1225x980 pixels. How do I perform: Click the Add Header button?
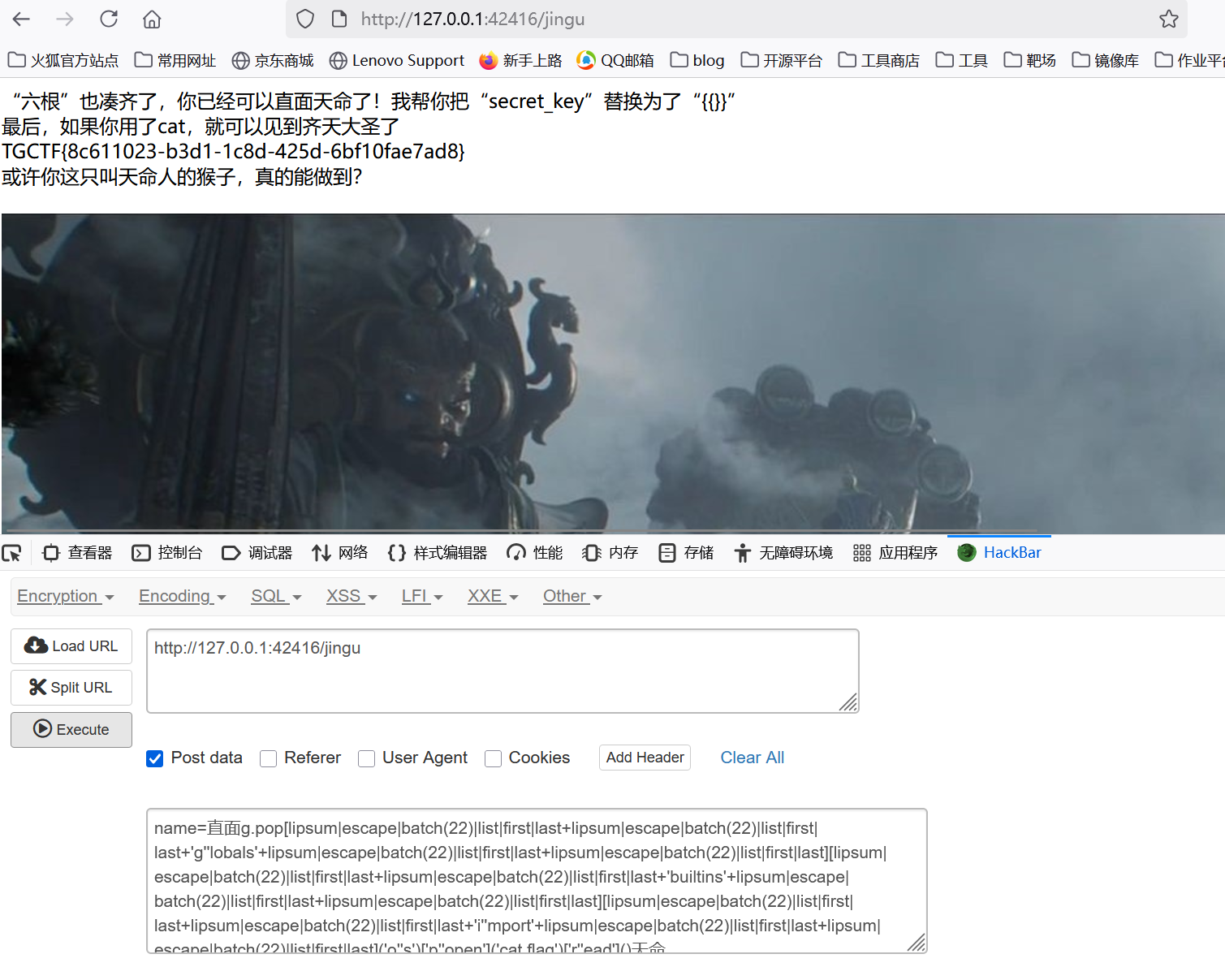[x=645, y=758]
